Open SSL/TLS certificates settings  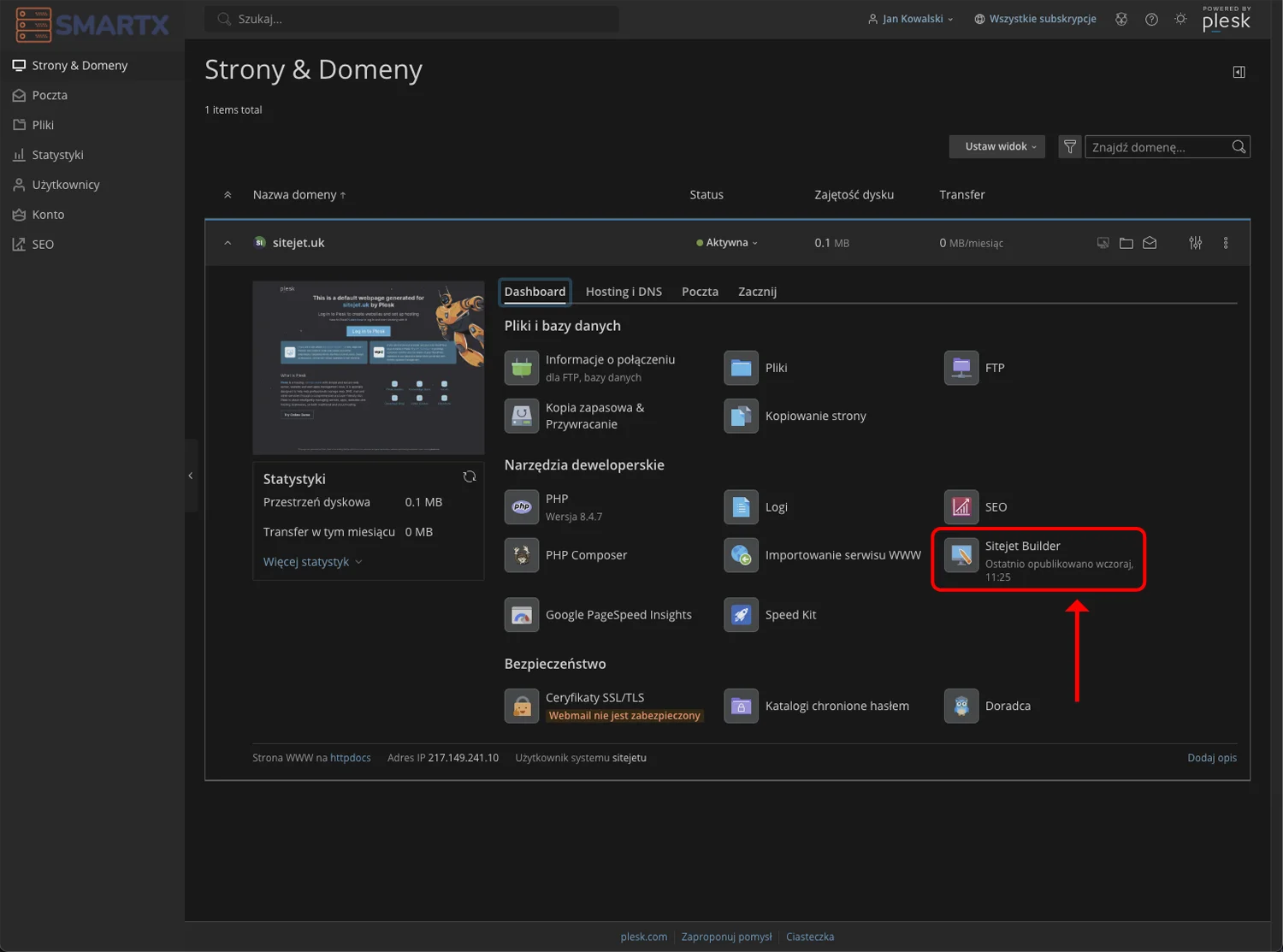pyautogui.click(x=595, y=696)
